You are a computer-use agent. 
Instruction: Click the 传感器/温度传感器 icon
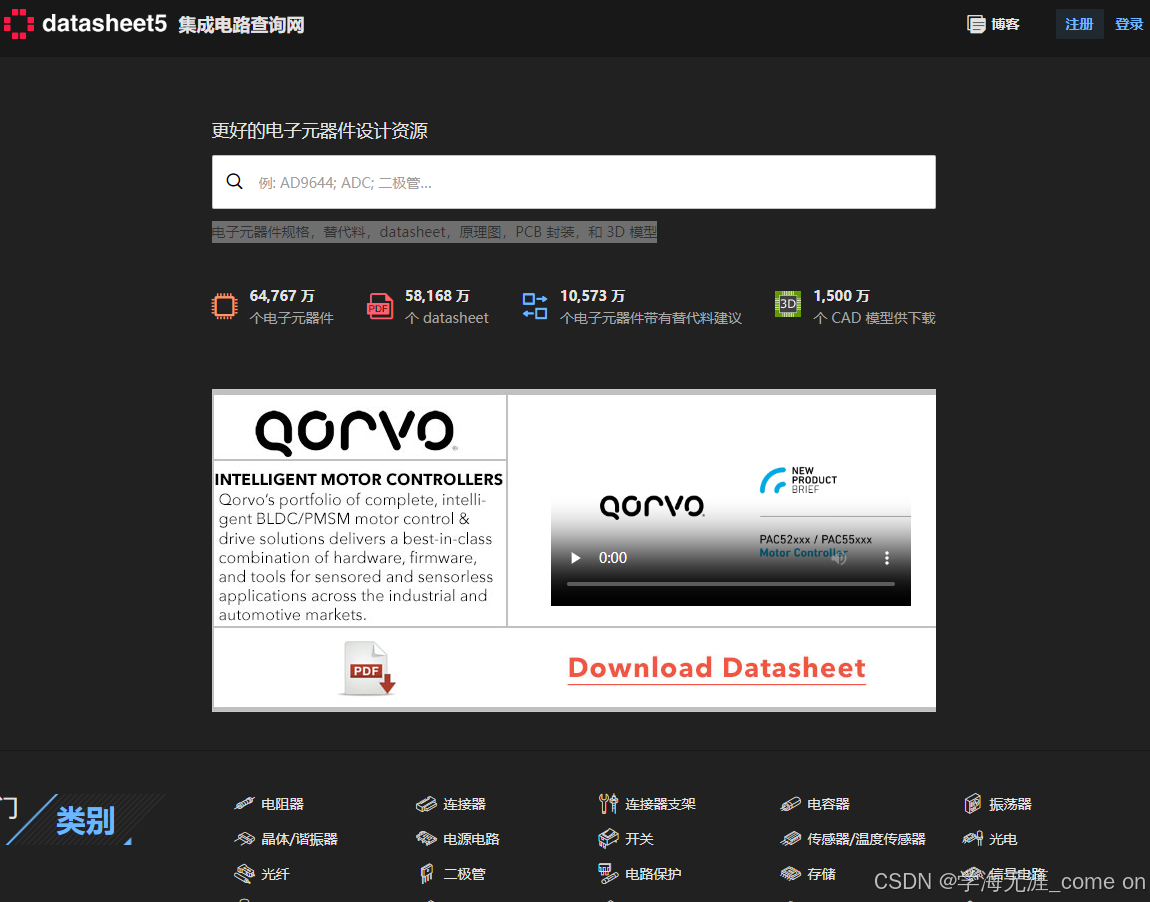[790, 839]
